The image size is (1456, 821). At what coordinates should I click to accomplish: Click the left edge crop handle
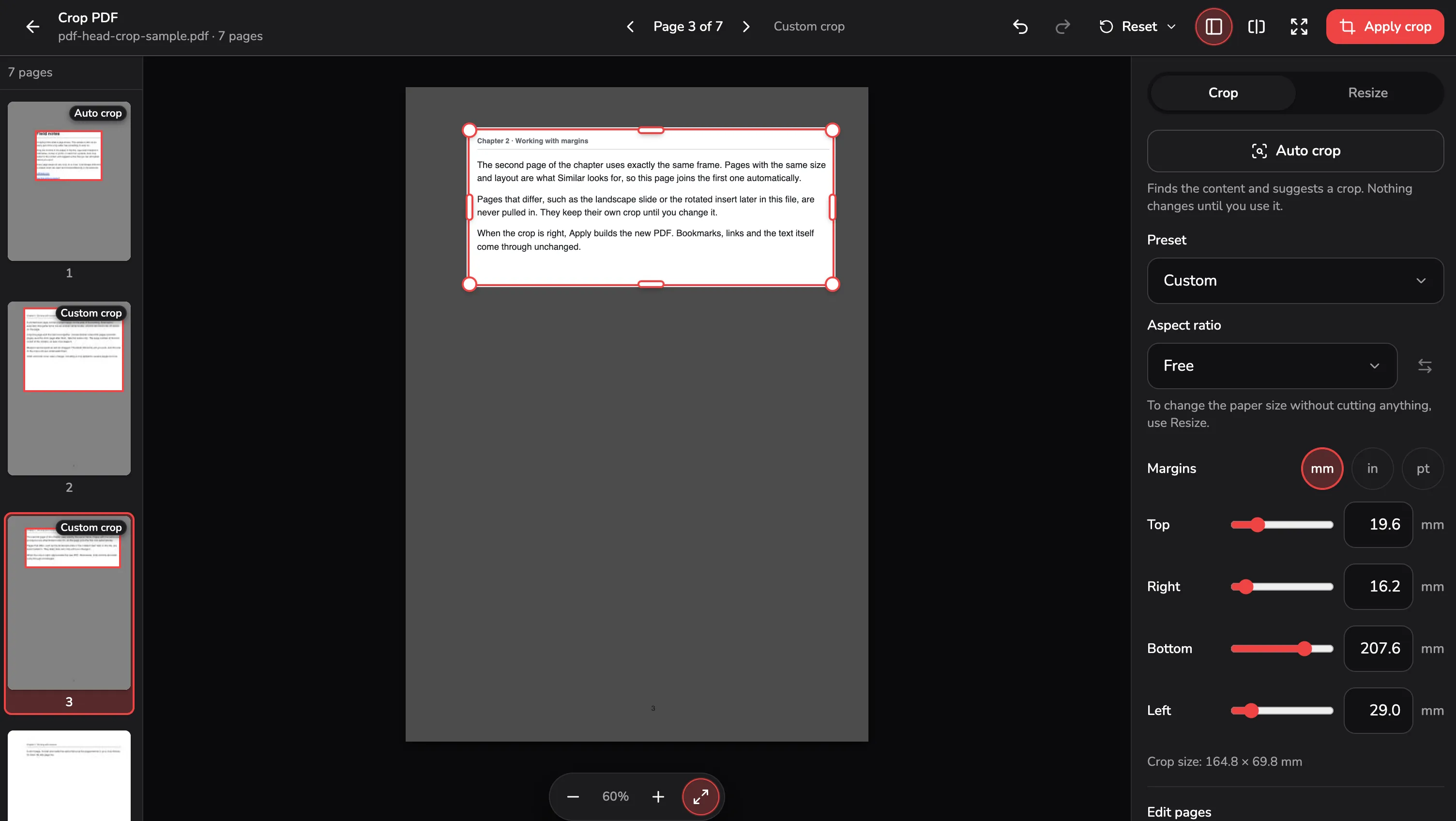pos(469,207)
